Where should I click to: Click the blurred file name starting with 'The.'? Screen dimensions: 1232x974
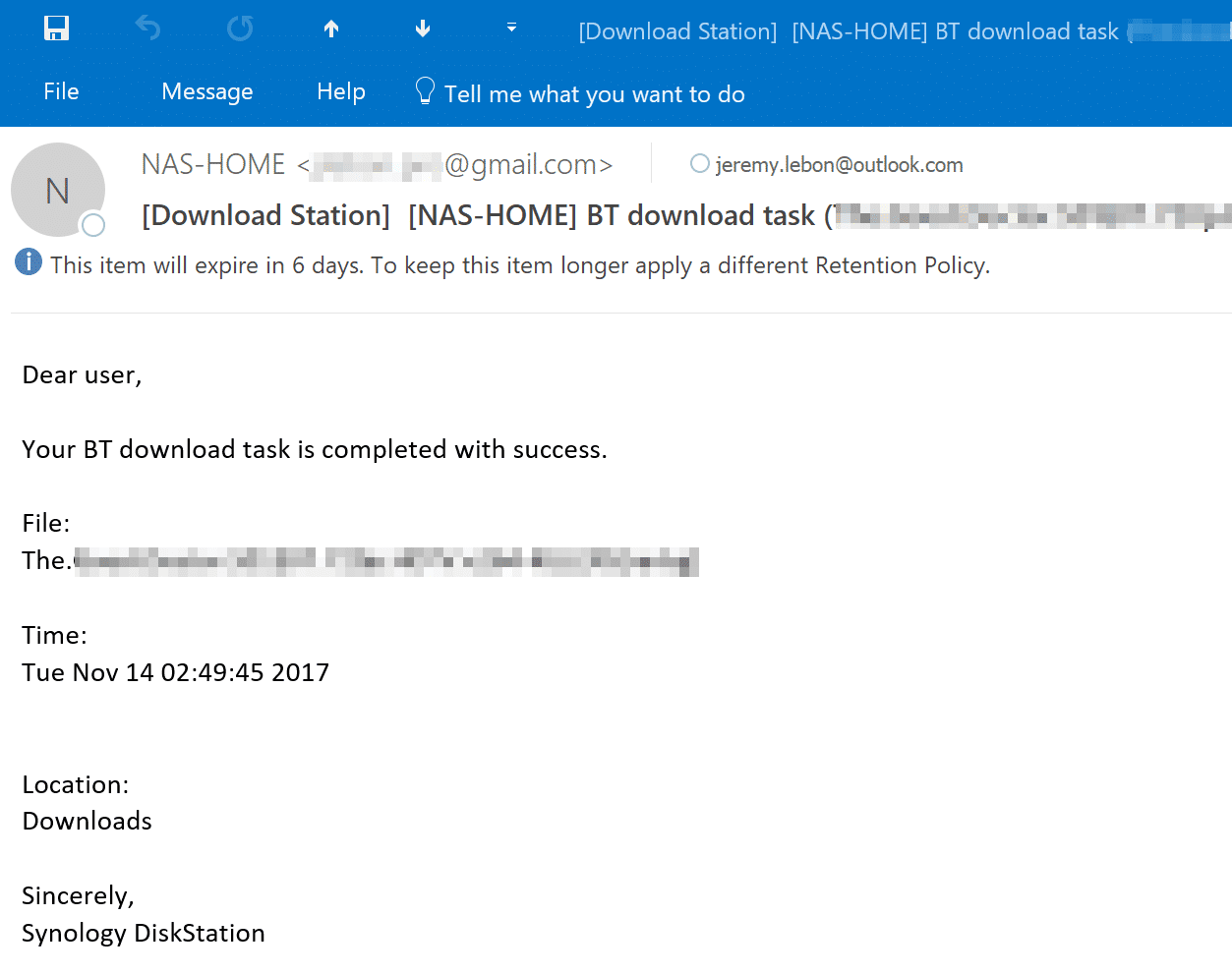[x=360, y=560]
